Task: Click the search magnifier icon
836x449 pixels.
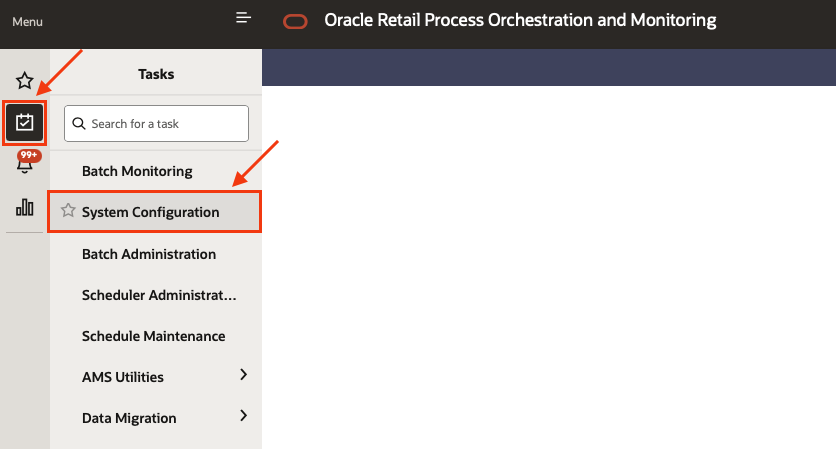Action: 79,124
